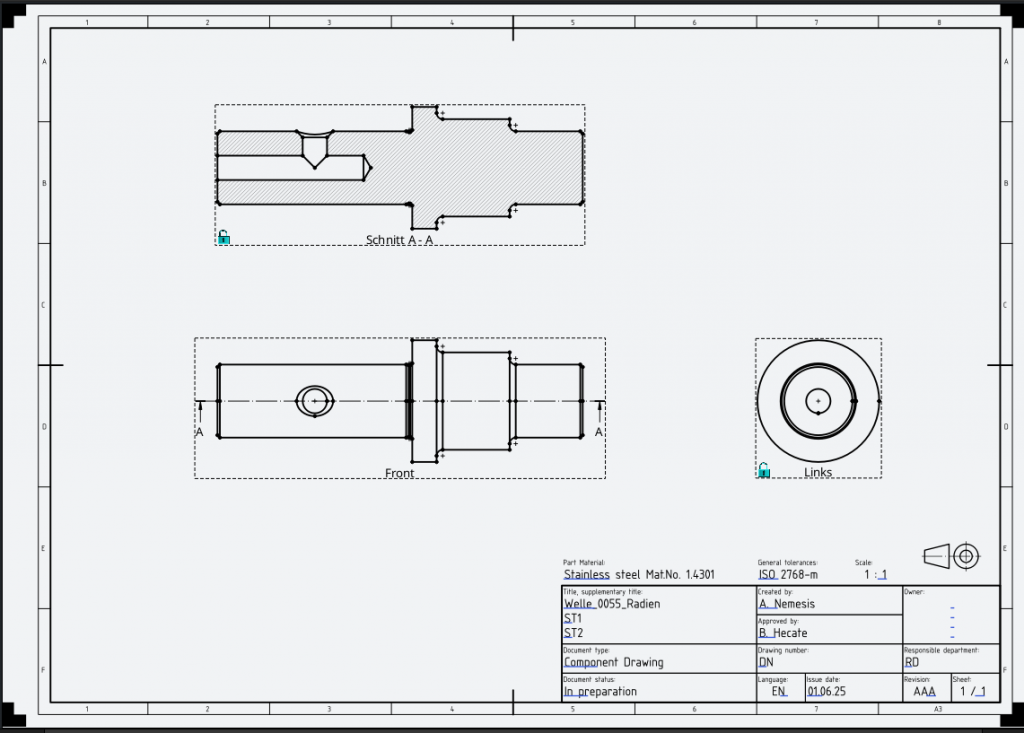Select the 'Schnitt A - A' view label
Image resolution: width=1024 pixels, height=733 pixels.
click(x=399, y=240)
